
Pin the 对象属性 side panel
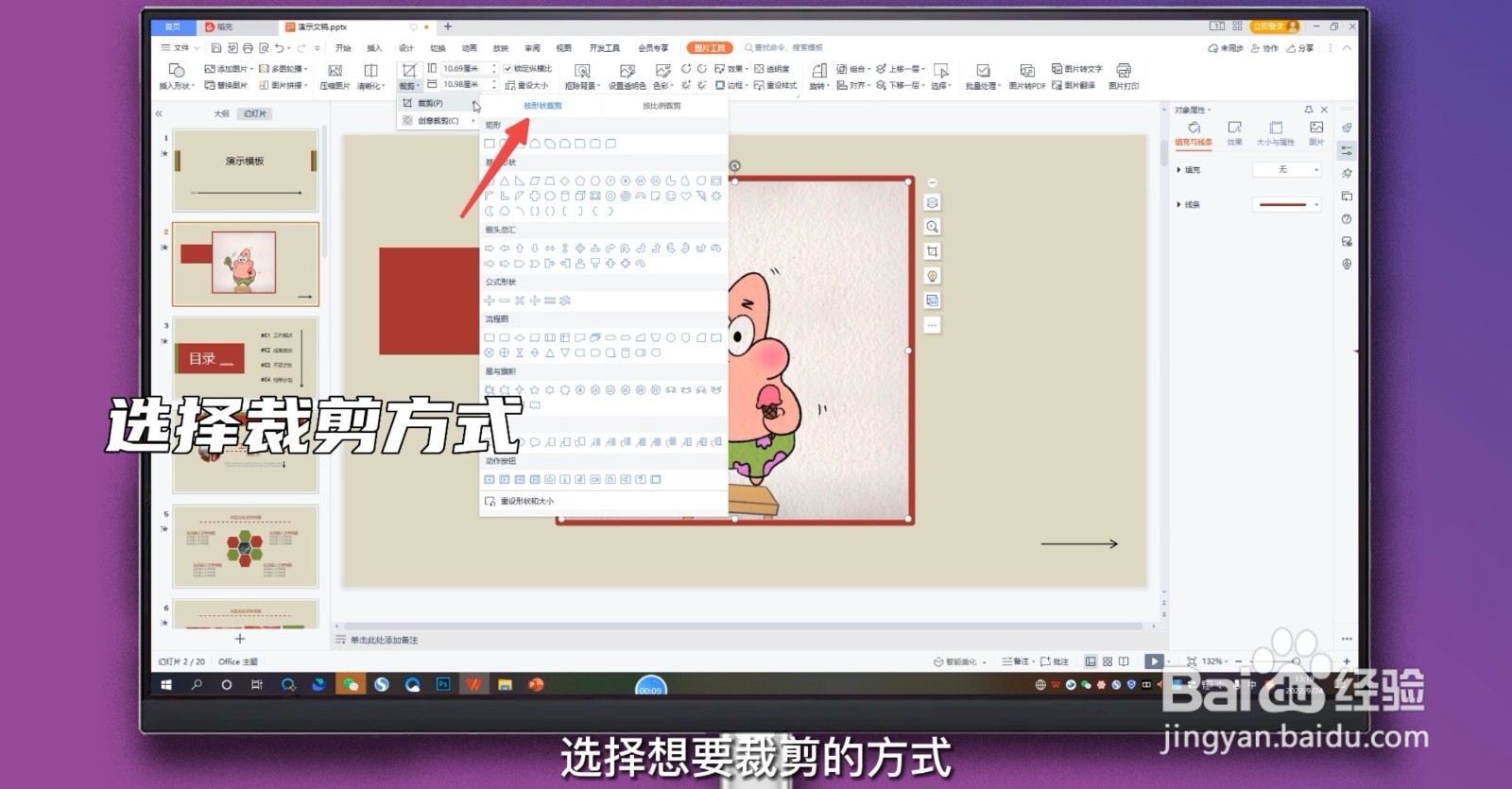[x=1309, y=110]
